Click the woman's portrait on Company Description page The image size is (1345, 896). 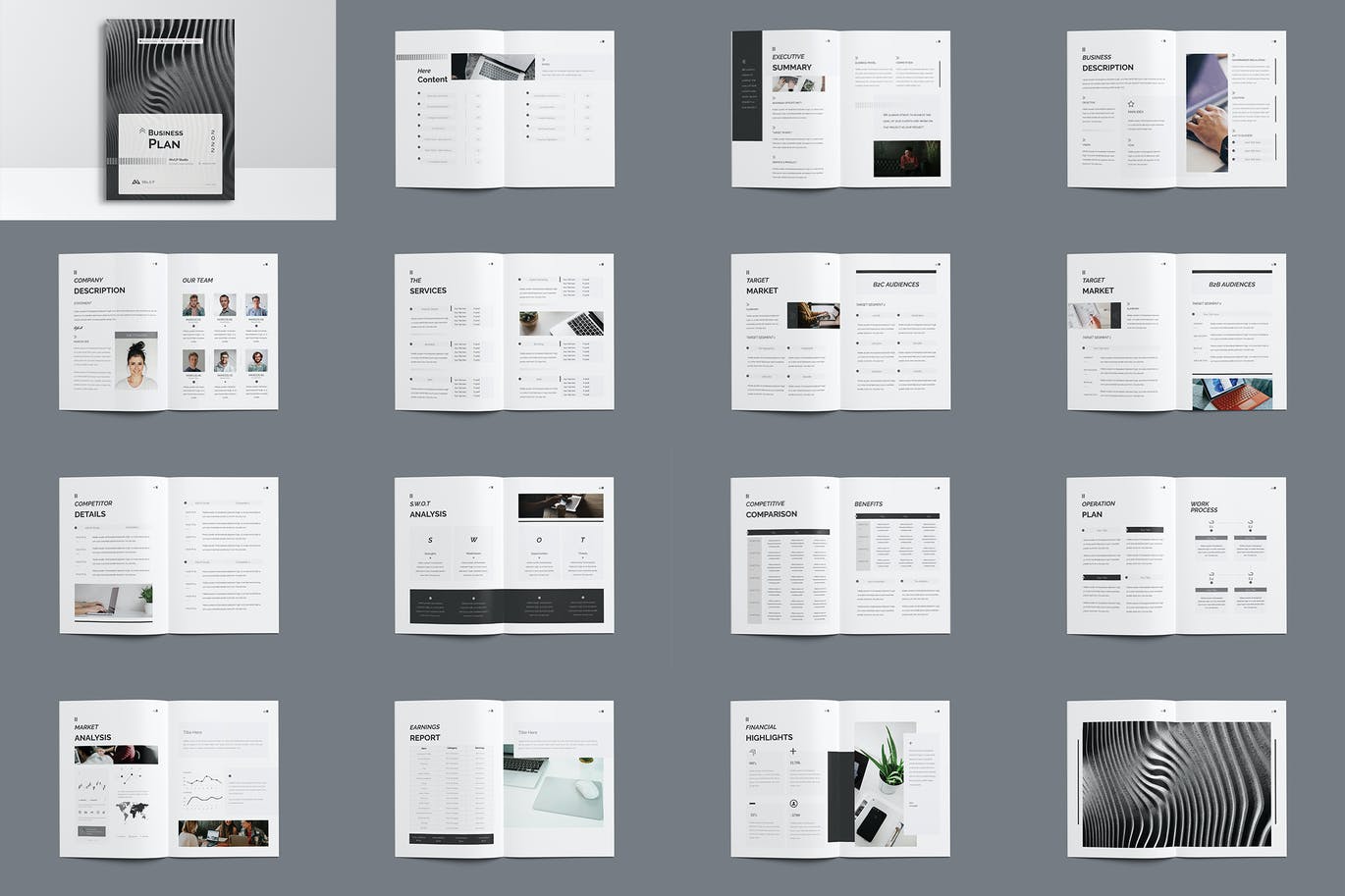tap(136, 364)
